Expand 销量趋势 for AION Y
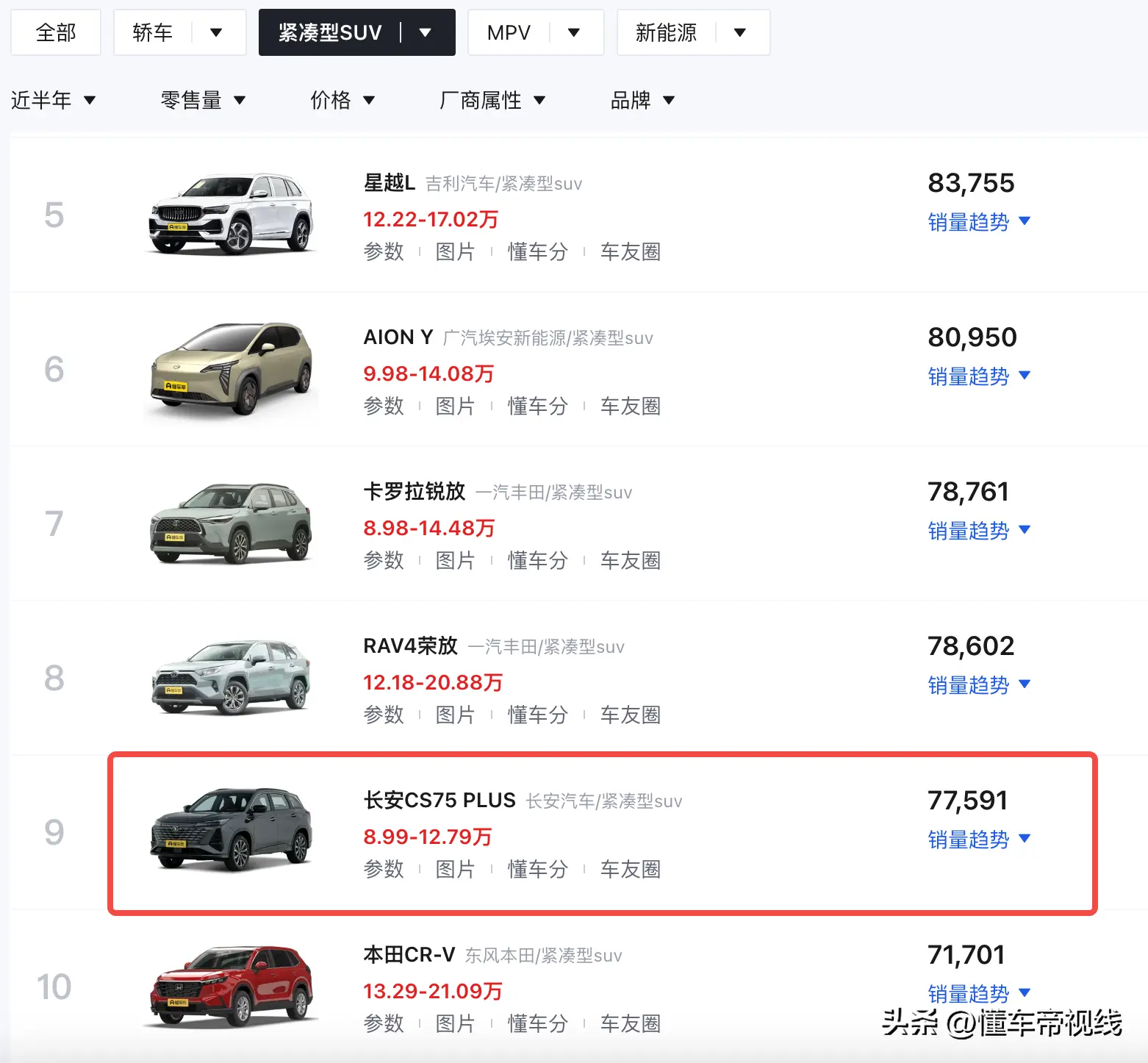Image resolution: width=1148 pixels, height=1063 pixels. click(x=979, y=376)
